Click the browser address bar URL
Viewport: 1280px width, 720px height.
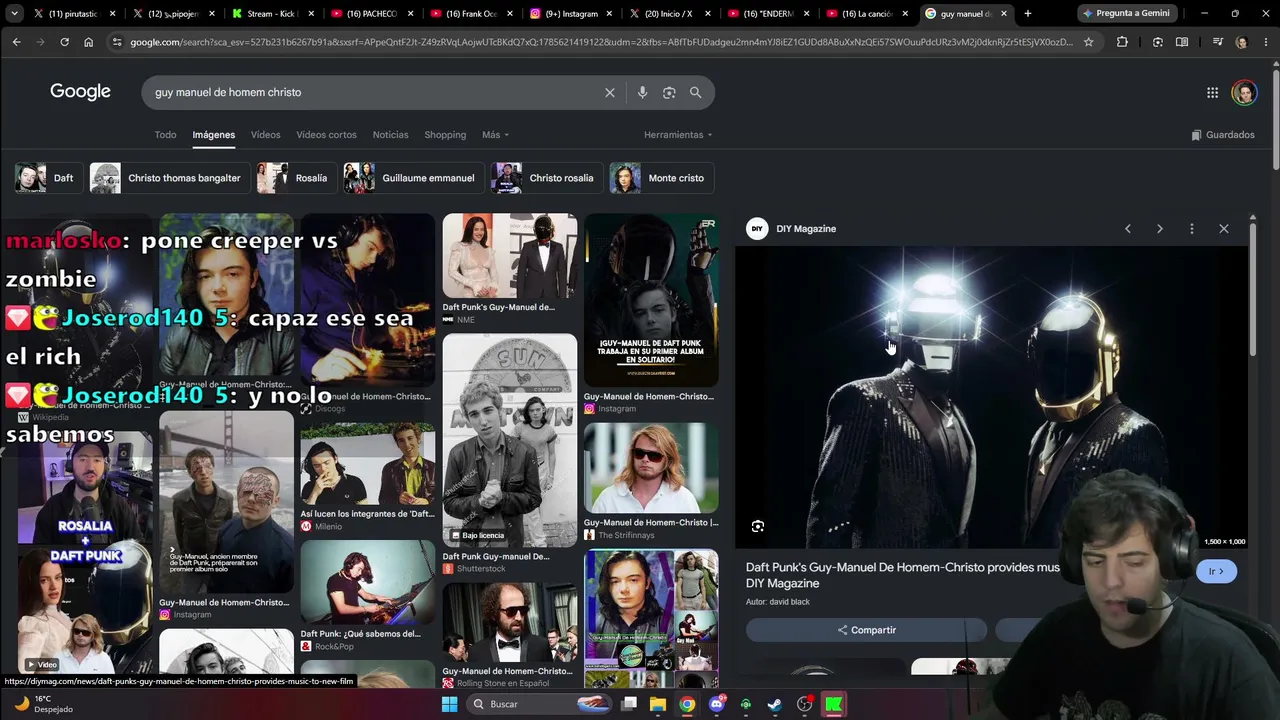(601, 42)
